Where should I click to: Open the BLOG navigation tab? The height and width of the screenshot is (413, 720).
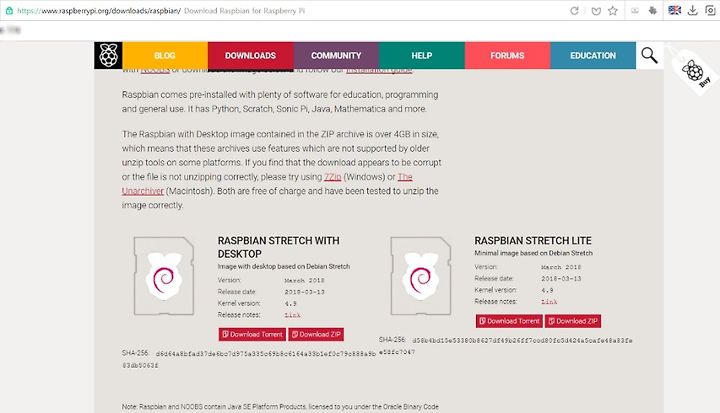pyautogui.click(x=165, y=55)
